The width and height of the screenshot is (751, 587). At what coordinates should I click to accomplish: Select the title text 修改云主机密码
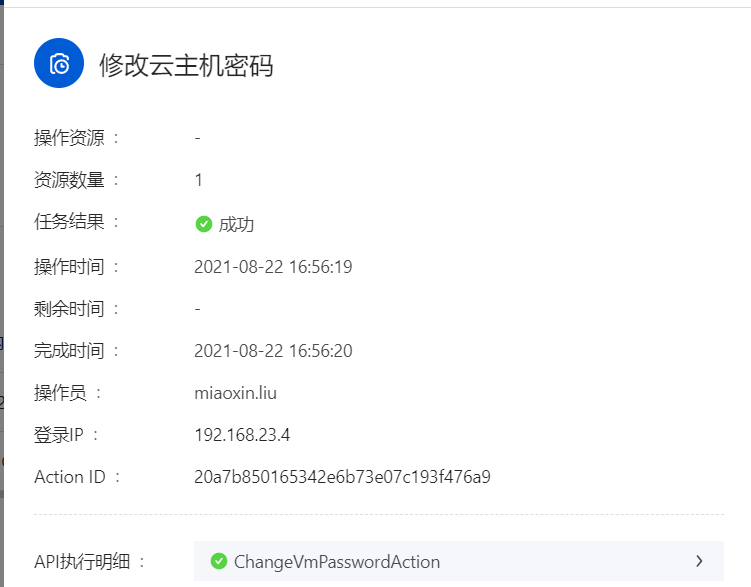186,65
